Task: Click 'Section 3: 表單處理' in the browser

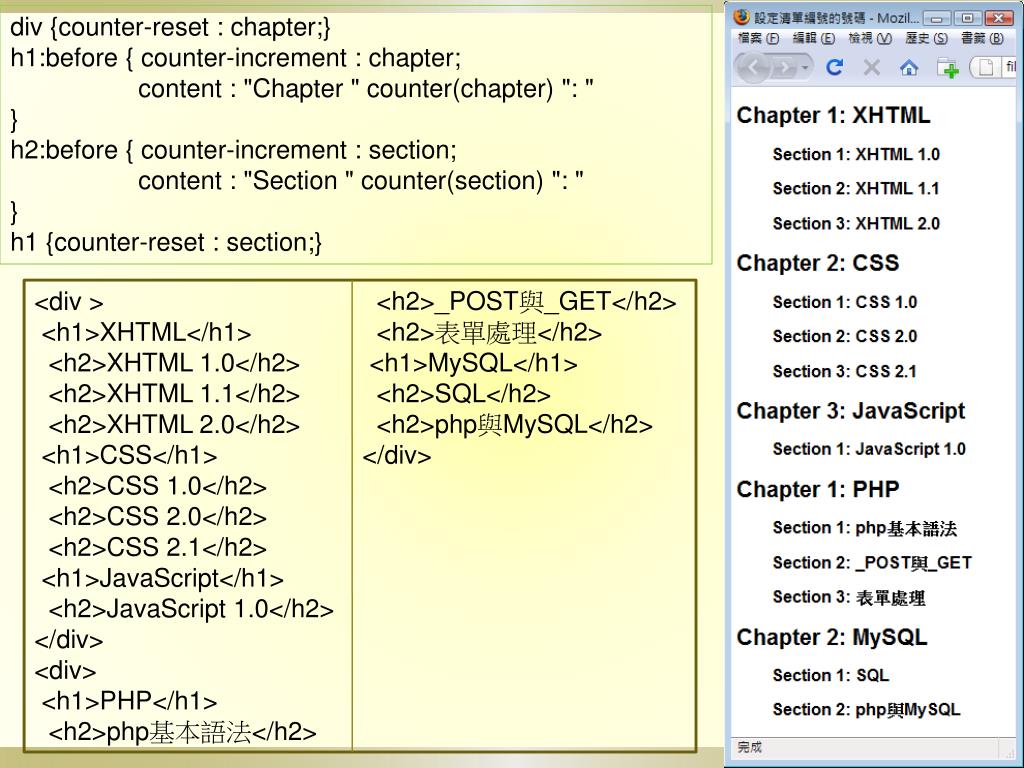Action: (x=849, y=597)
